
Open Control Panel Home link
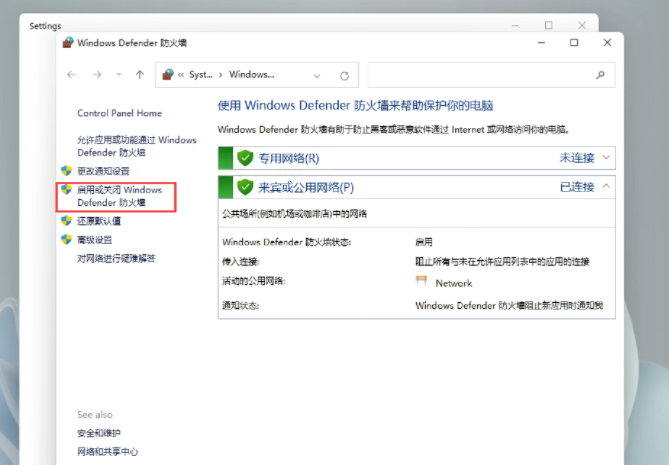click(x=119, y=113)
